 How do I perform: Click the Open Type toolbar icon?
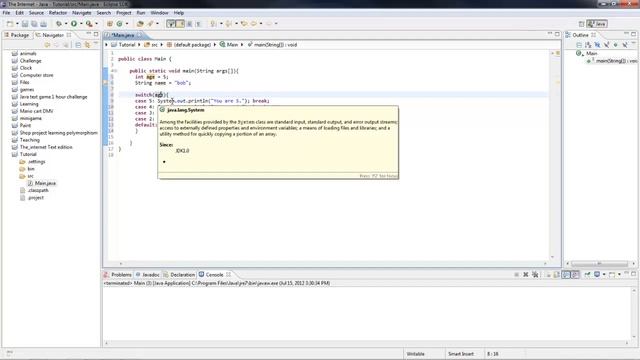coord(140,24)
